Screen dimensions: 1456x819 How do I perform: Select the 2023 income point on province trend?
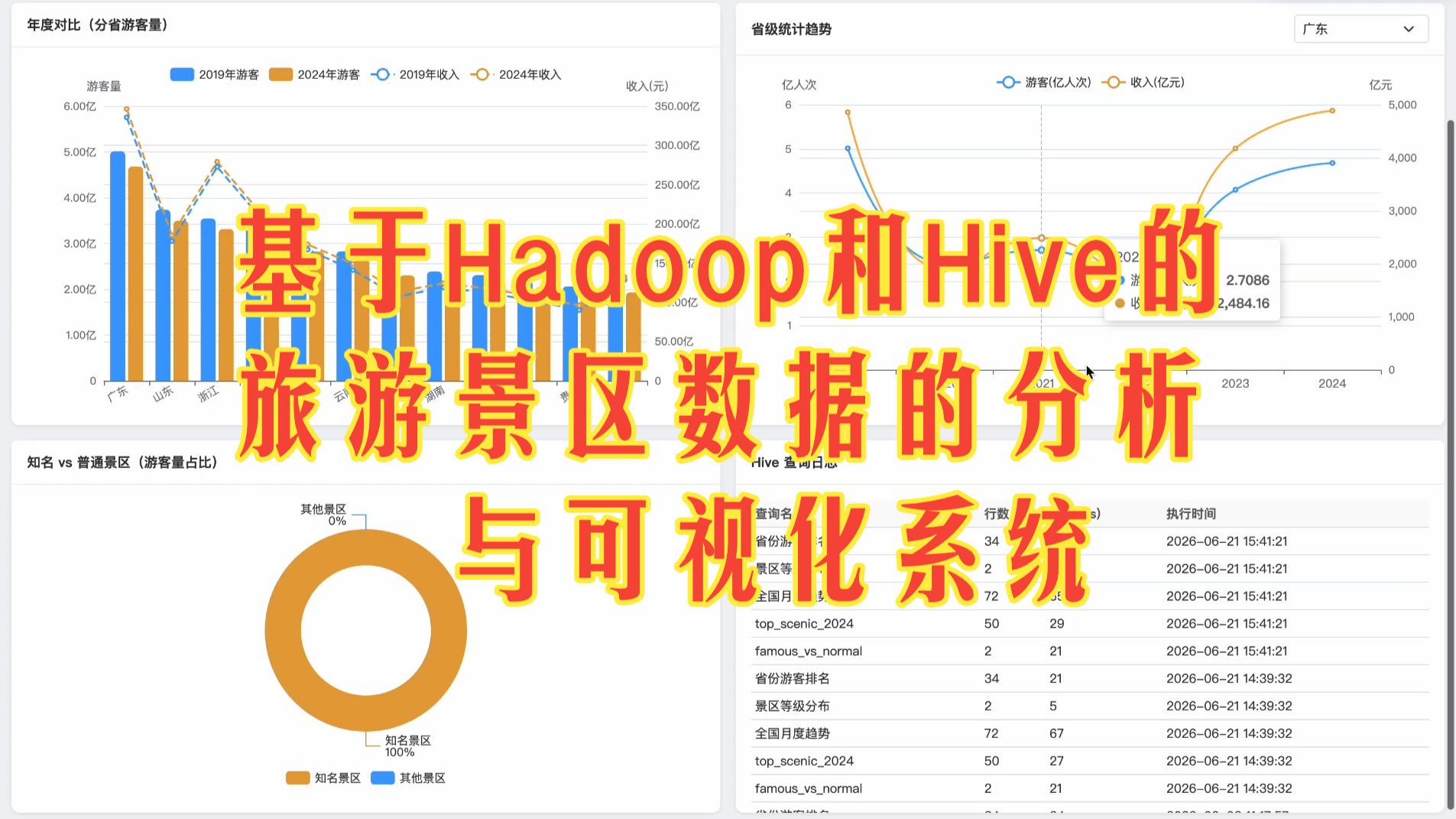click(1235, 148)
